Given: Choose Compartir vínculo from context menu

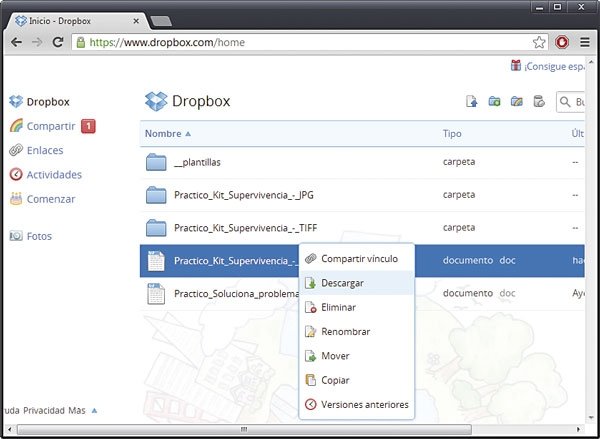Looking at the screenshot, I should click(357, 259).
